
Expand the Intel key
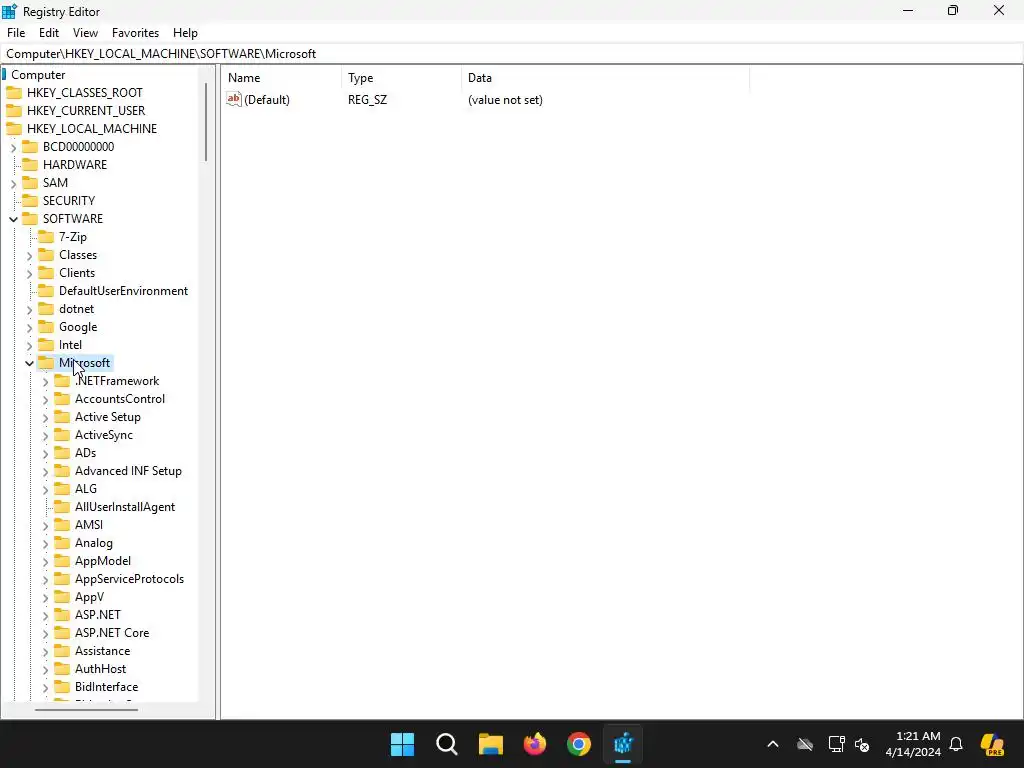click(29, 345)
